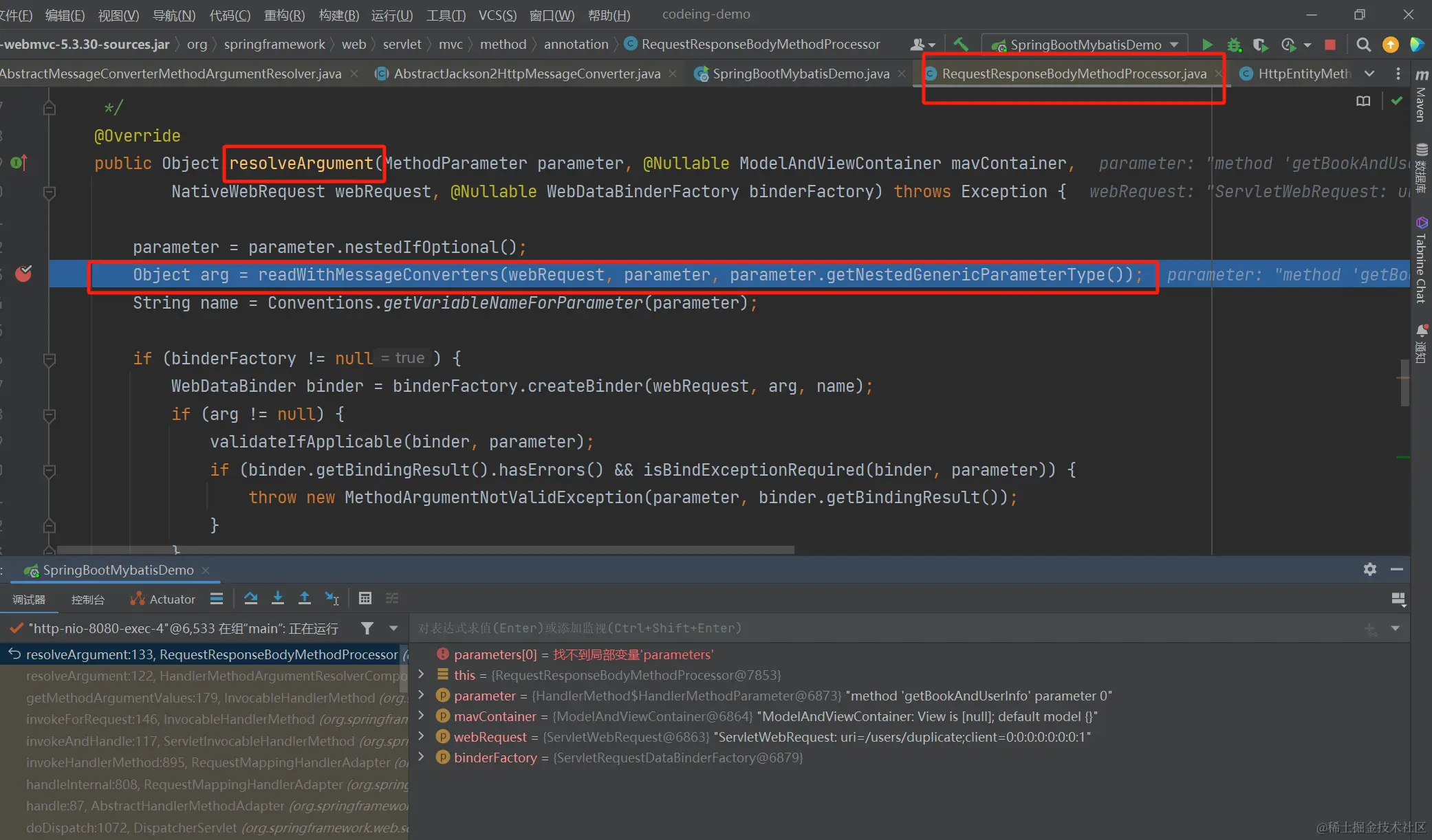Click the Build project hammer icon
This screenshot has width=1432, height=840.
[961, 45]
